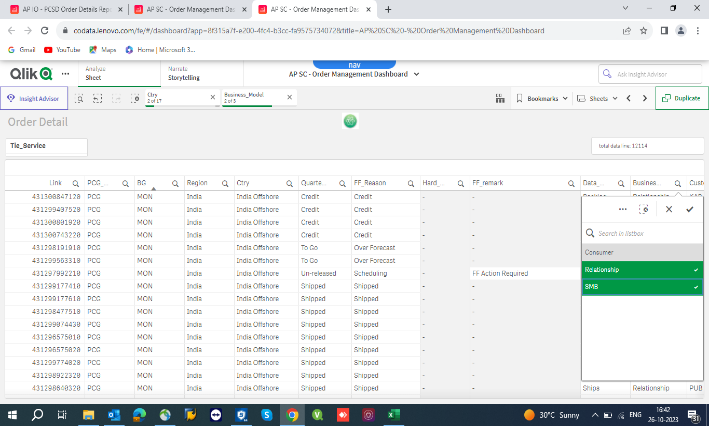Viewport: 709px width, 426px height.
Task: Open Excel from the Windows taskbar
Action: pos(395,414)
